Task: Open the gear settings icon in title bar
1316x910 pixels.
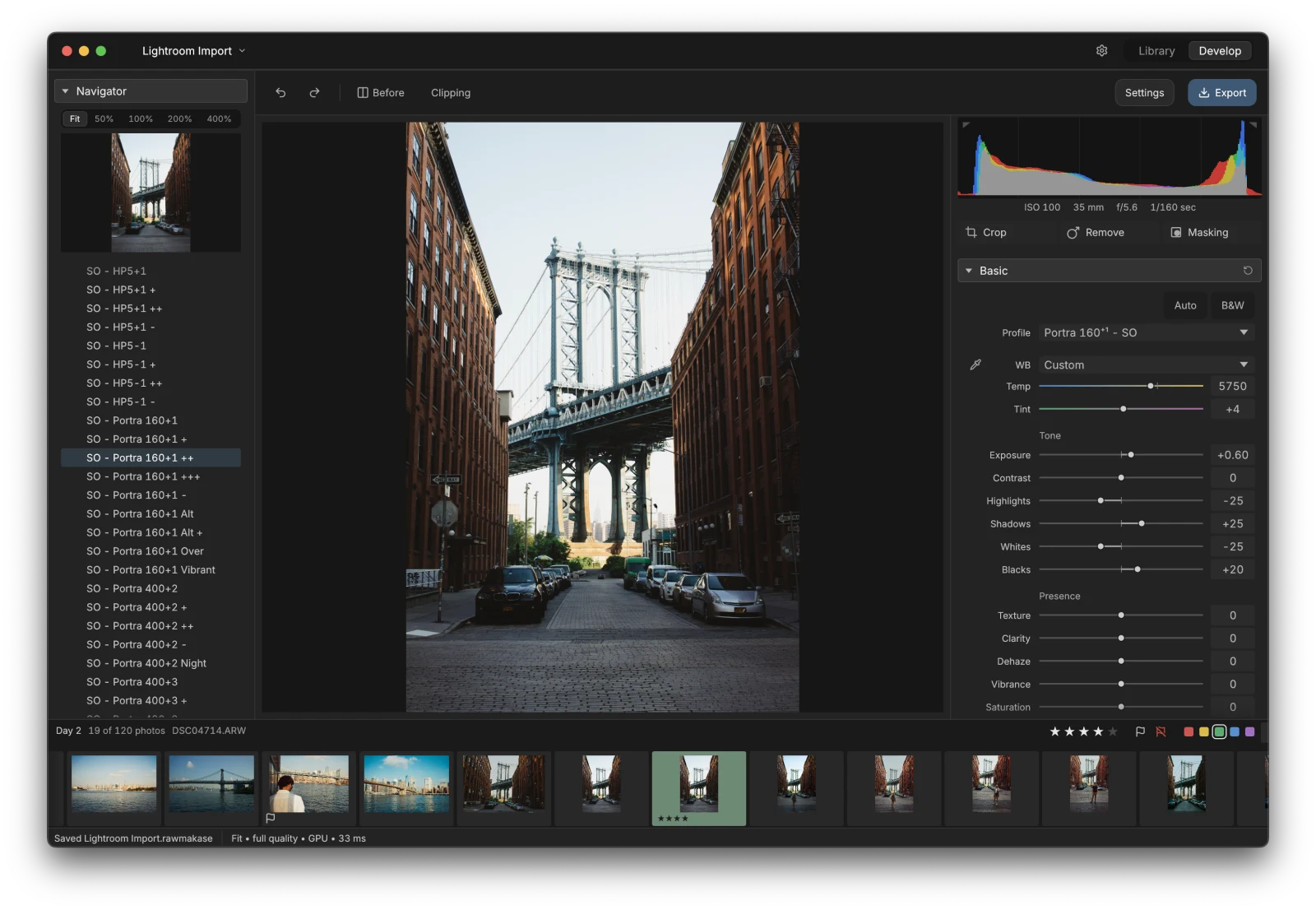Action: 1101,51
